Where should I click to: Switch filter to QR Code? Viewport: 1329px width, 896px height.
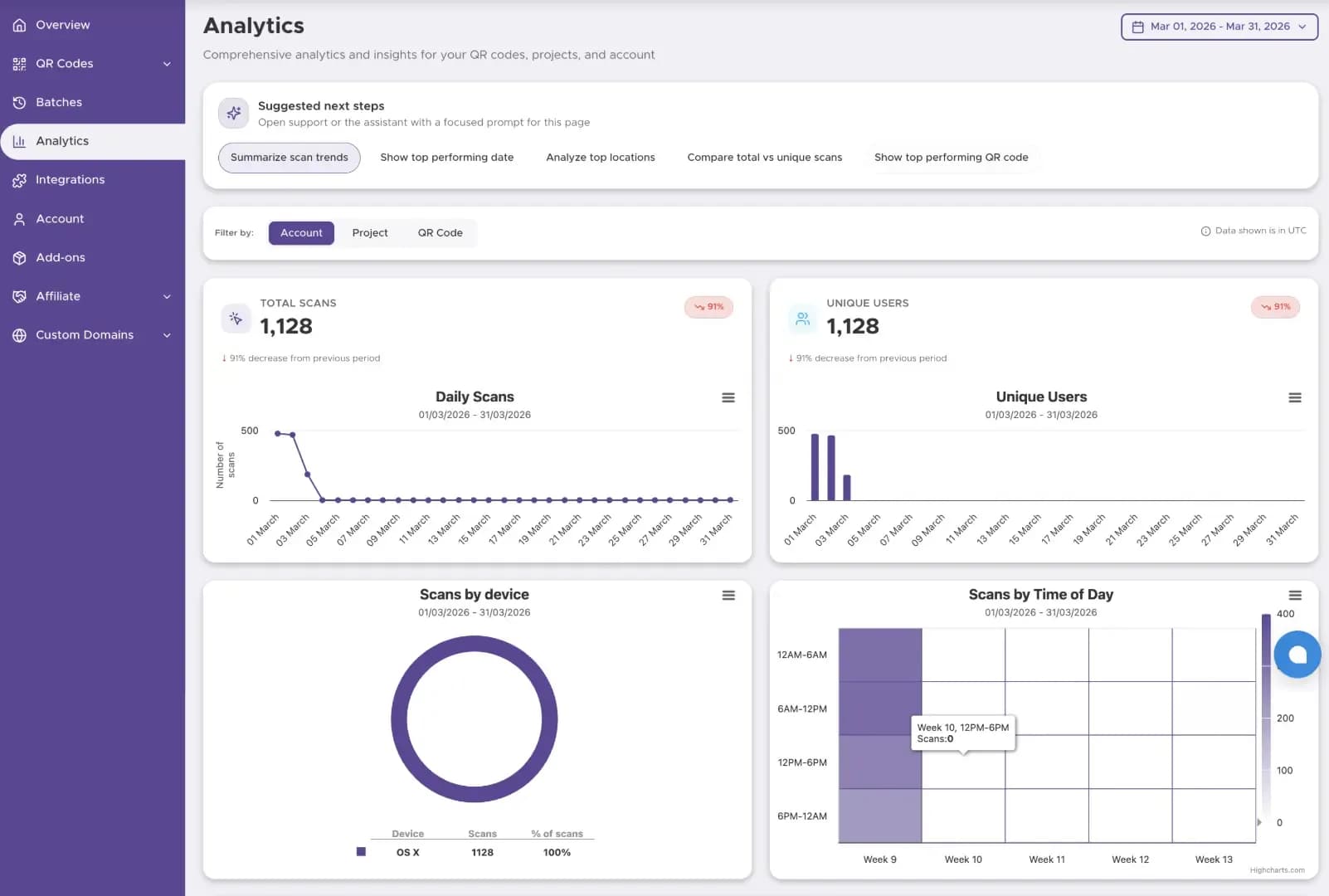coord(440,233)
